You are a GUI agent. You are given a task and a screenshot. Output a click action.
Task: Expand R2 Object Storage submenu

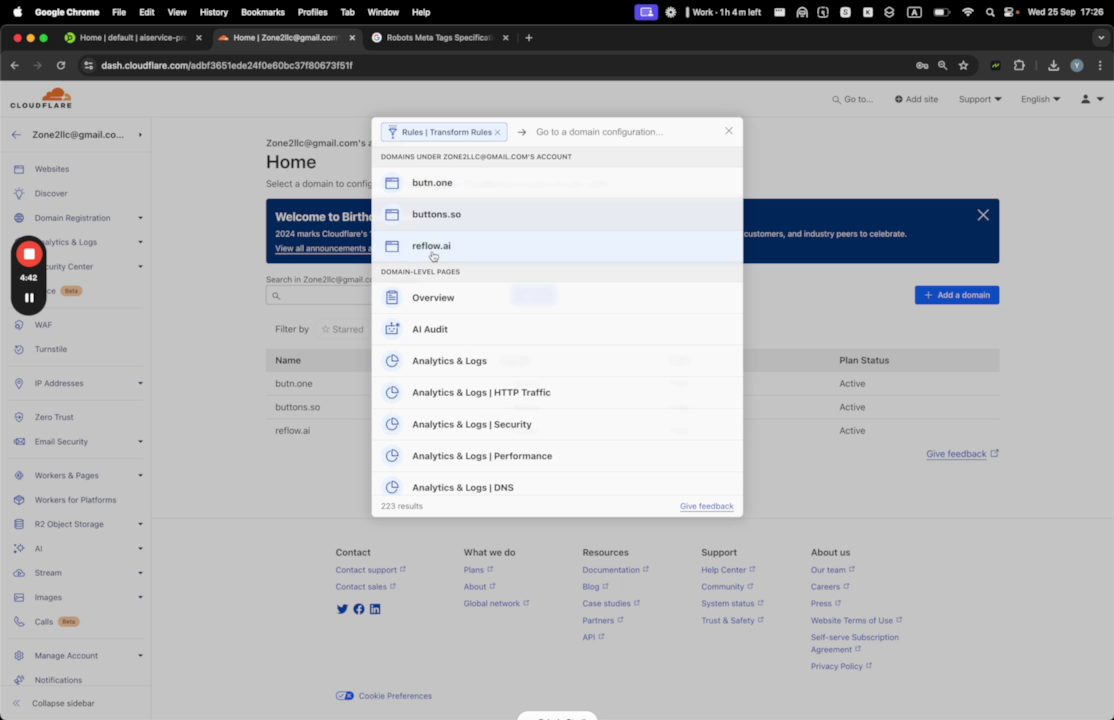[x=140, y=524]
